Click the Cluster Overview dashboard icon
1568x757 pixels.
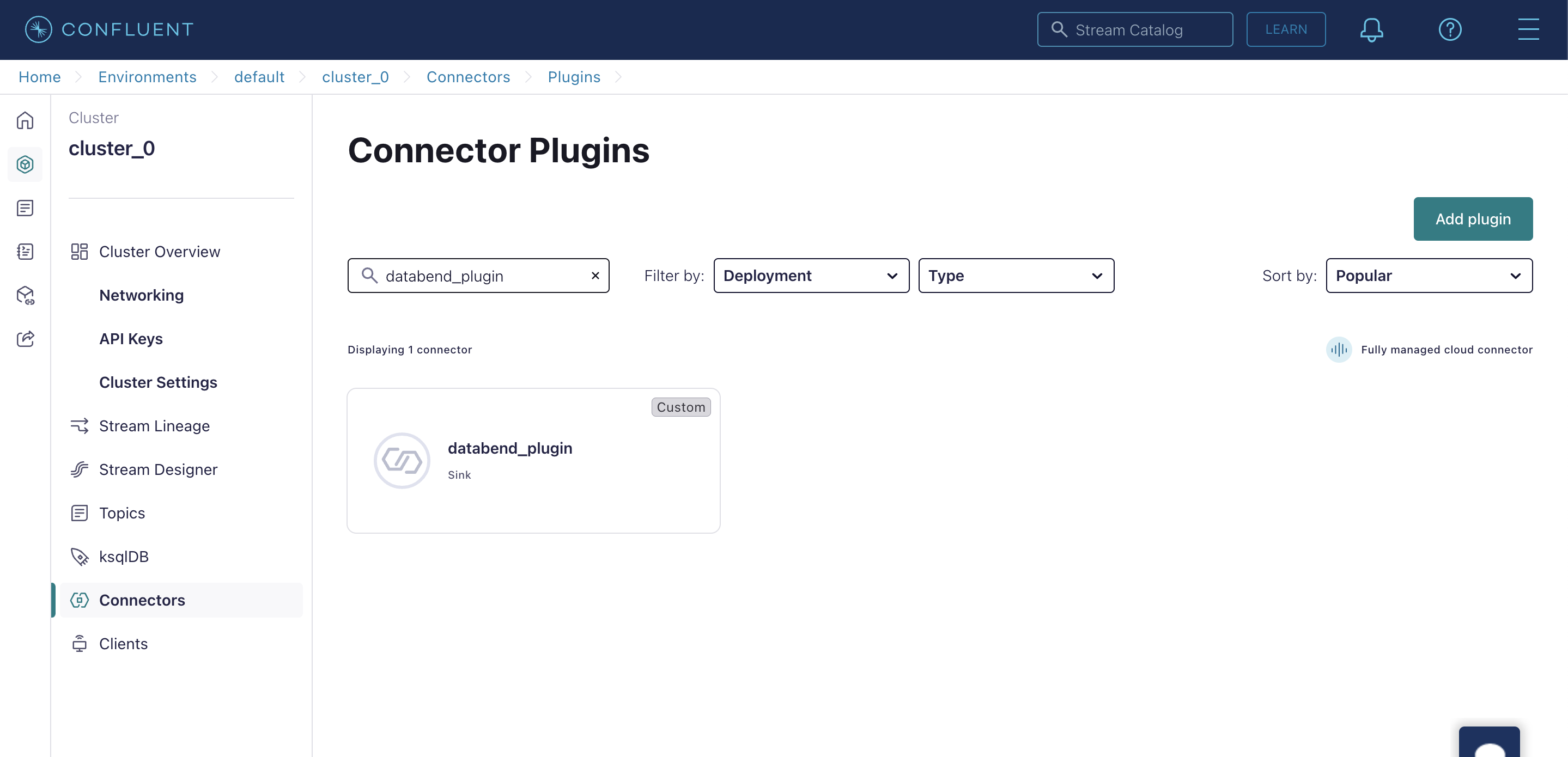80,252
